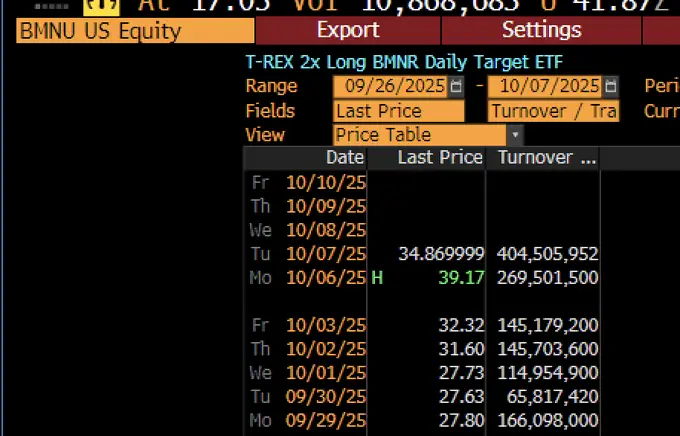Click turnover value 114,954,900
The image size is (680, 436).
pyautogui.click(x=547, y=373)
